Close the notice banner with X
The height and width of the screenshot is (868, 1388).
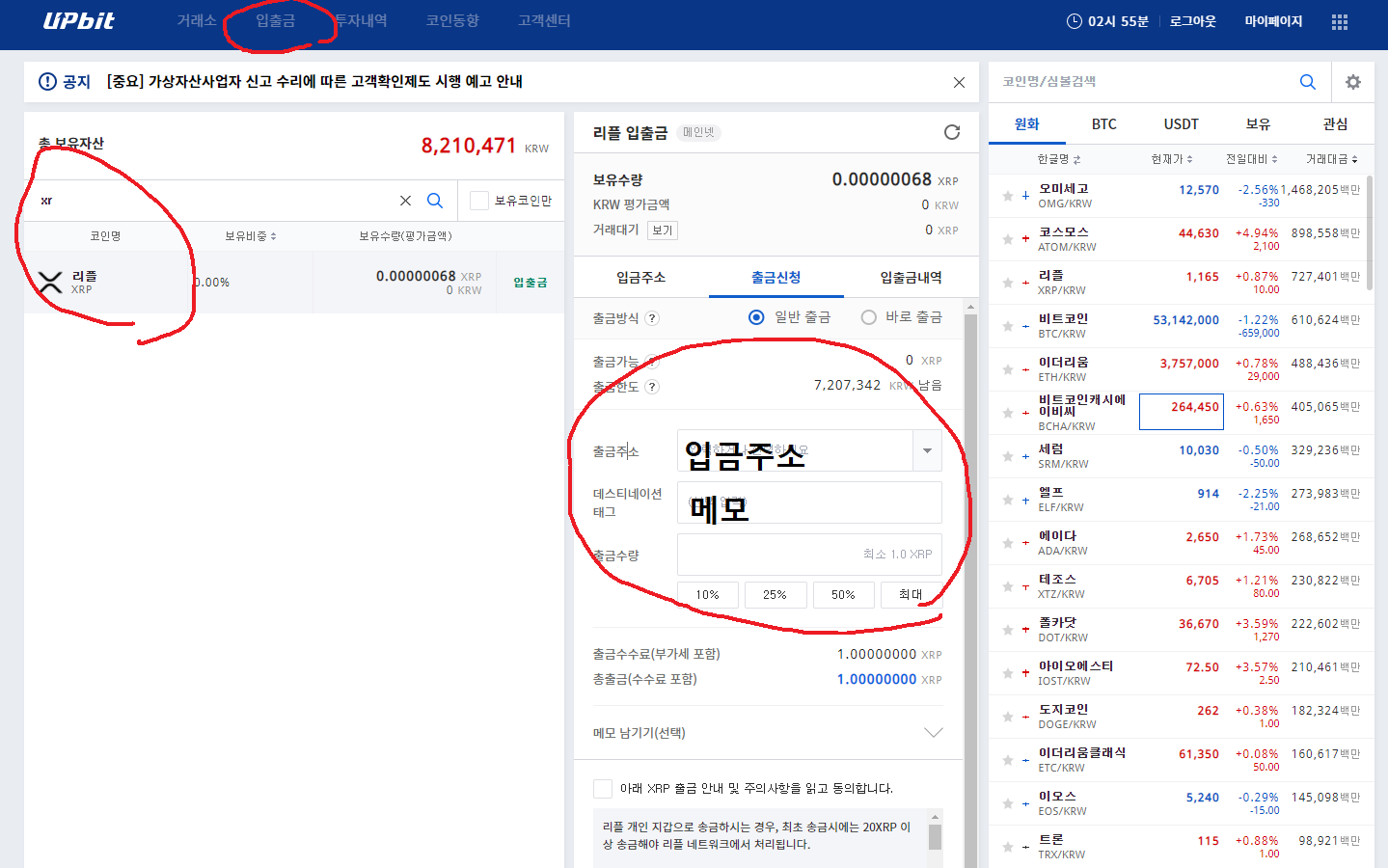point(959,82)
